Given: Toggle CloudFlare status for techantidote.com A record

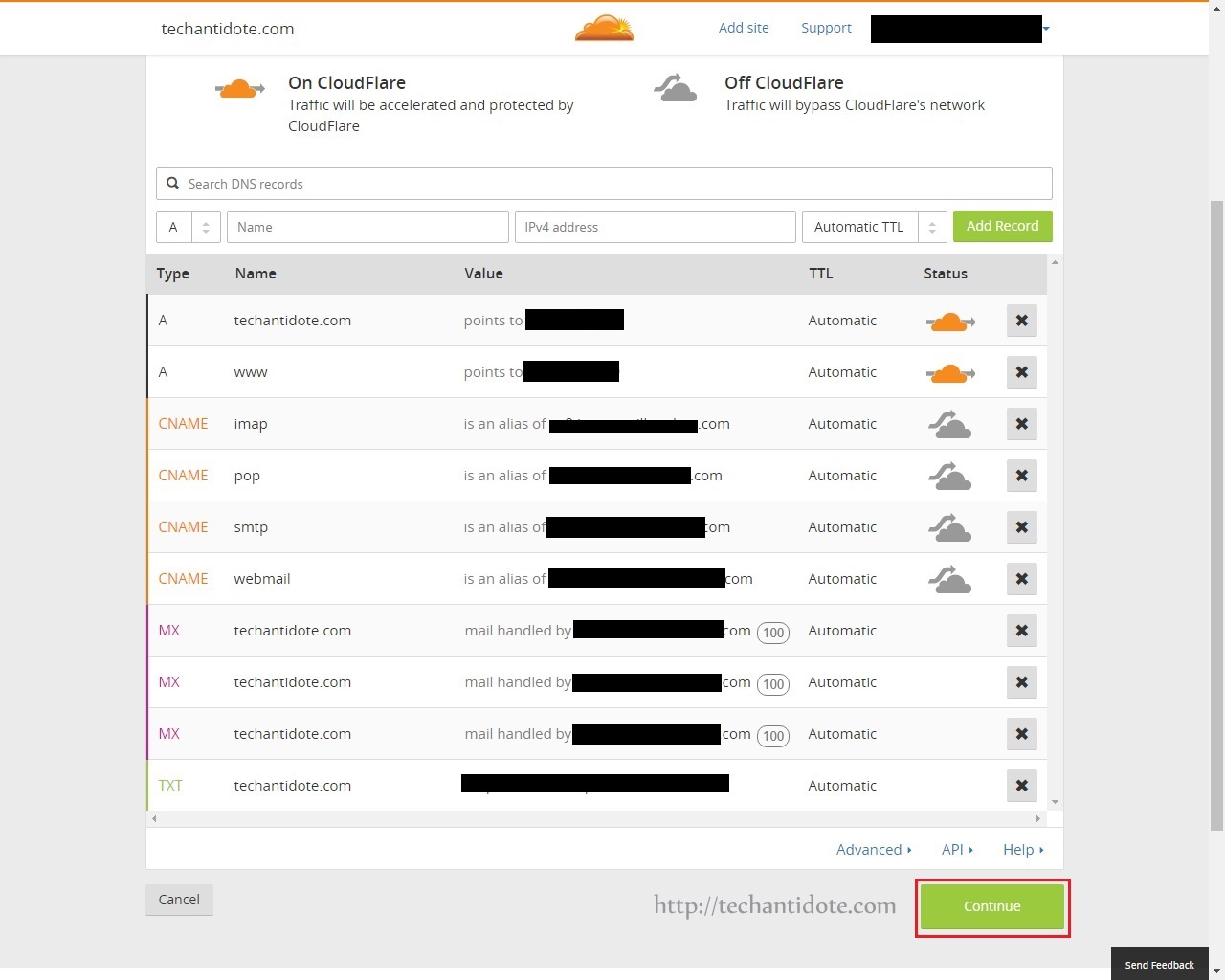Looking at the screenshot, I should 950,322.
